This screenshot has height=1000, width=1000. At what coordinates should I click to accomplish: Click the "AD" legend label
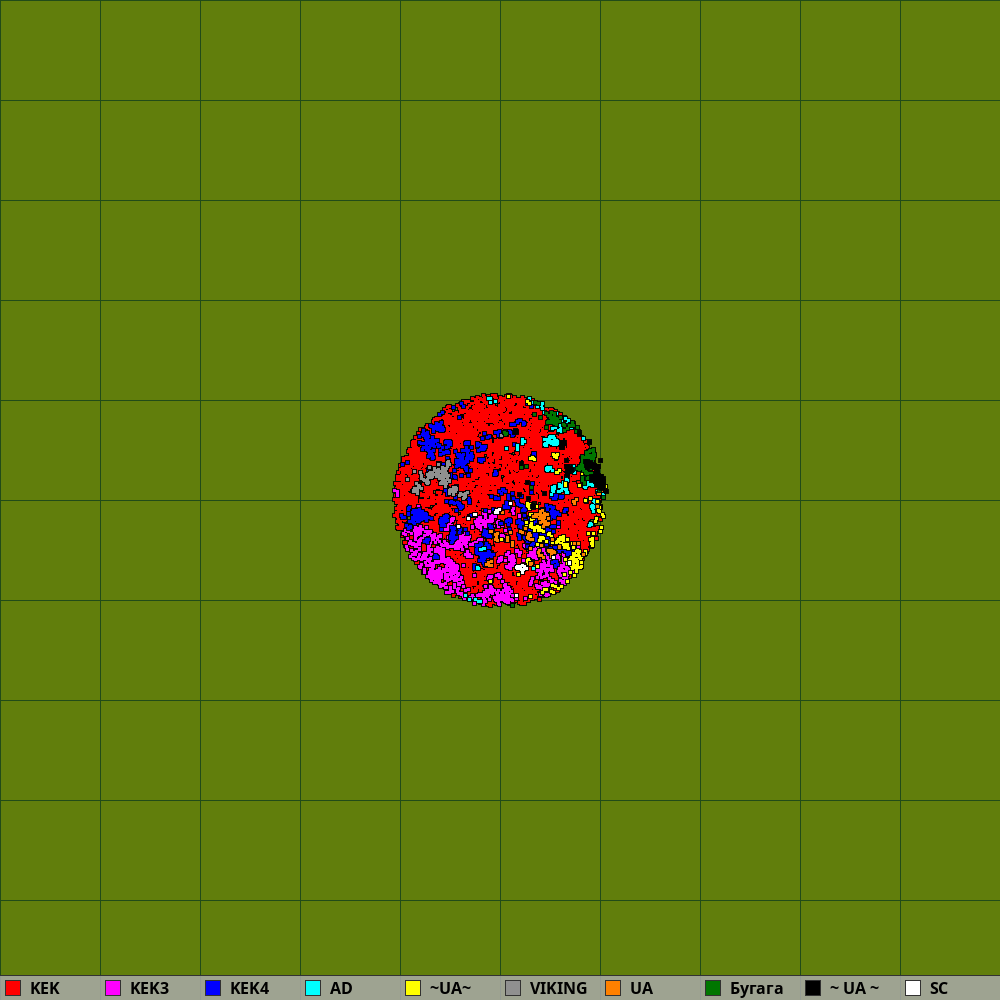[341, 989]
